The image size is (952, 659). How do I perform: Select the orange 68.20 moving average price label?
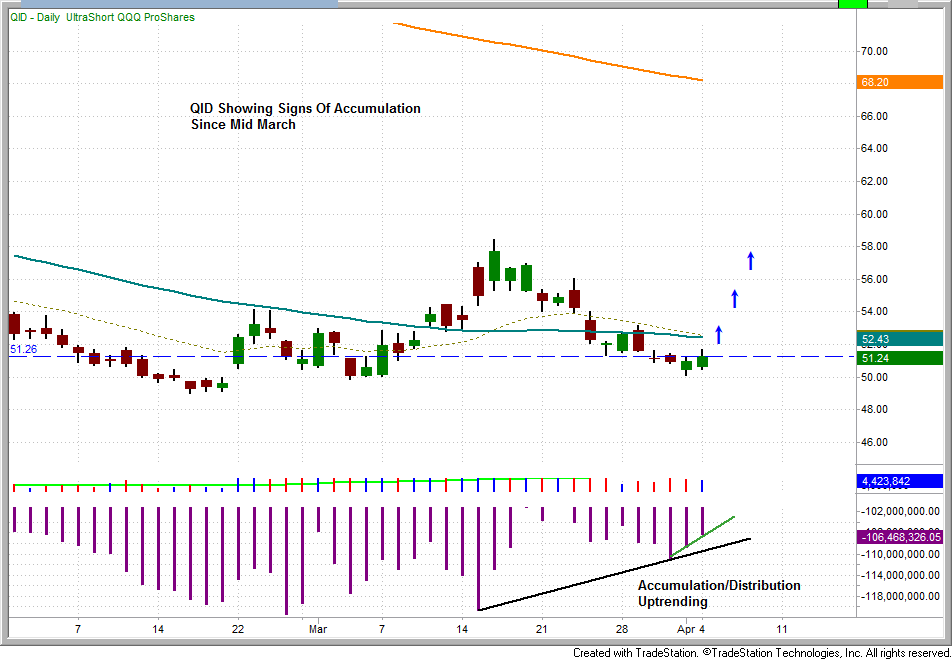point(899,81)
